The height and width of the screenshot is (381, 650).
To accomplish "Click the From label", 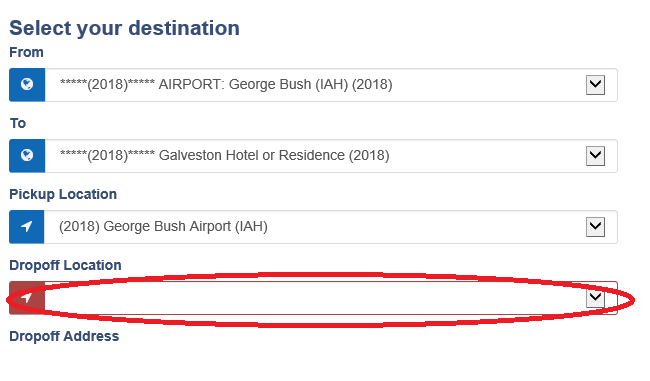I will pos(26,52).
